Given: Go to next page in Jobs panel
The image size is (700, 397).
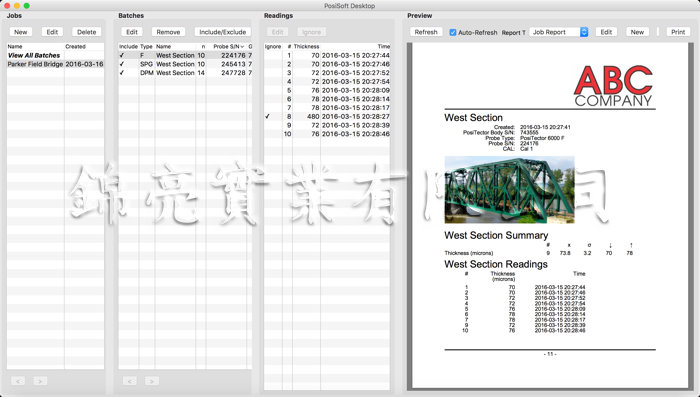Looking at the screenshot, I should pyautogui.click(x=40, y=381).
